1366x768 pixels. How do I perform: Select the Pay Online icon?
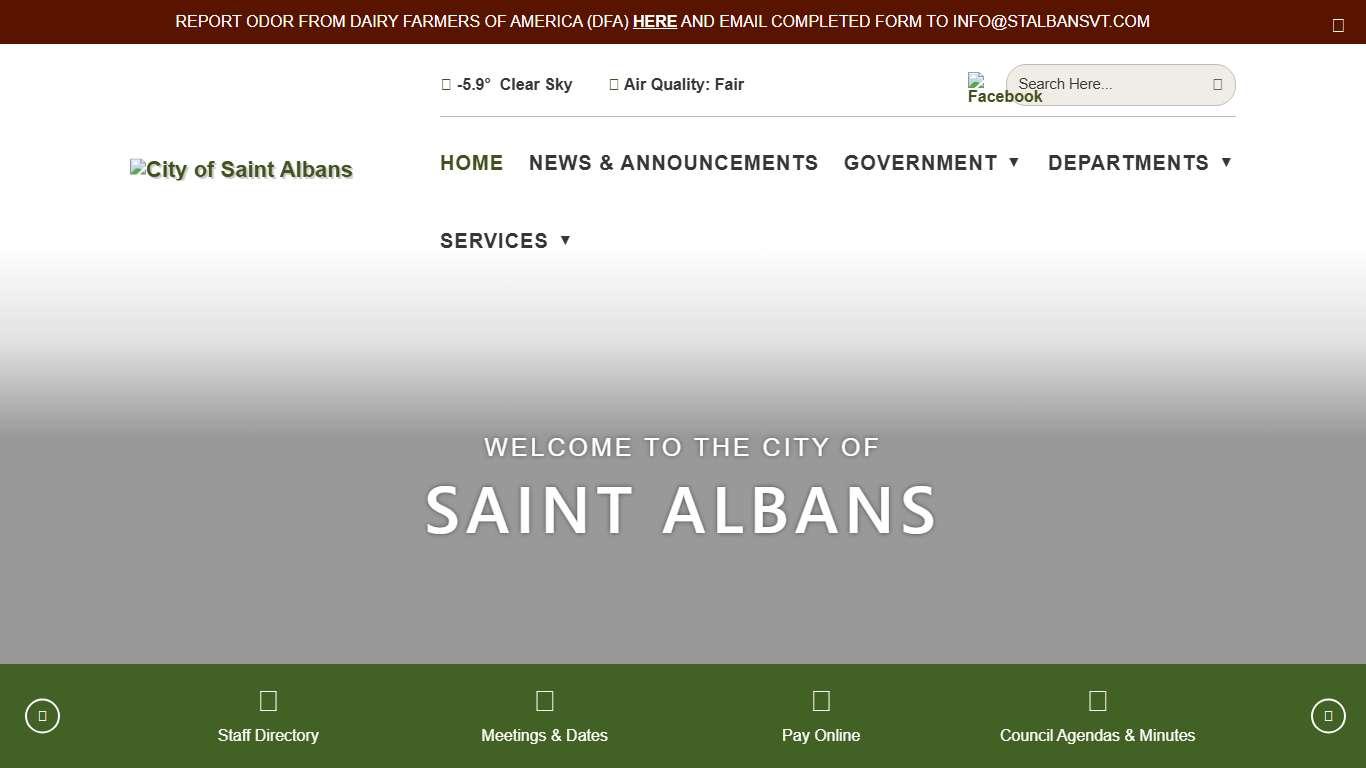coord(821,700)
